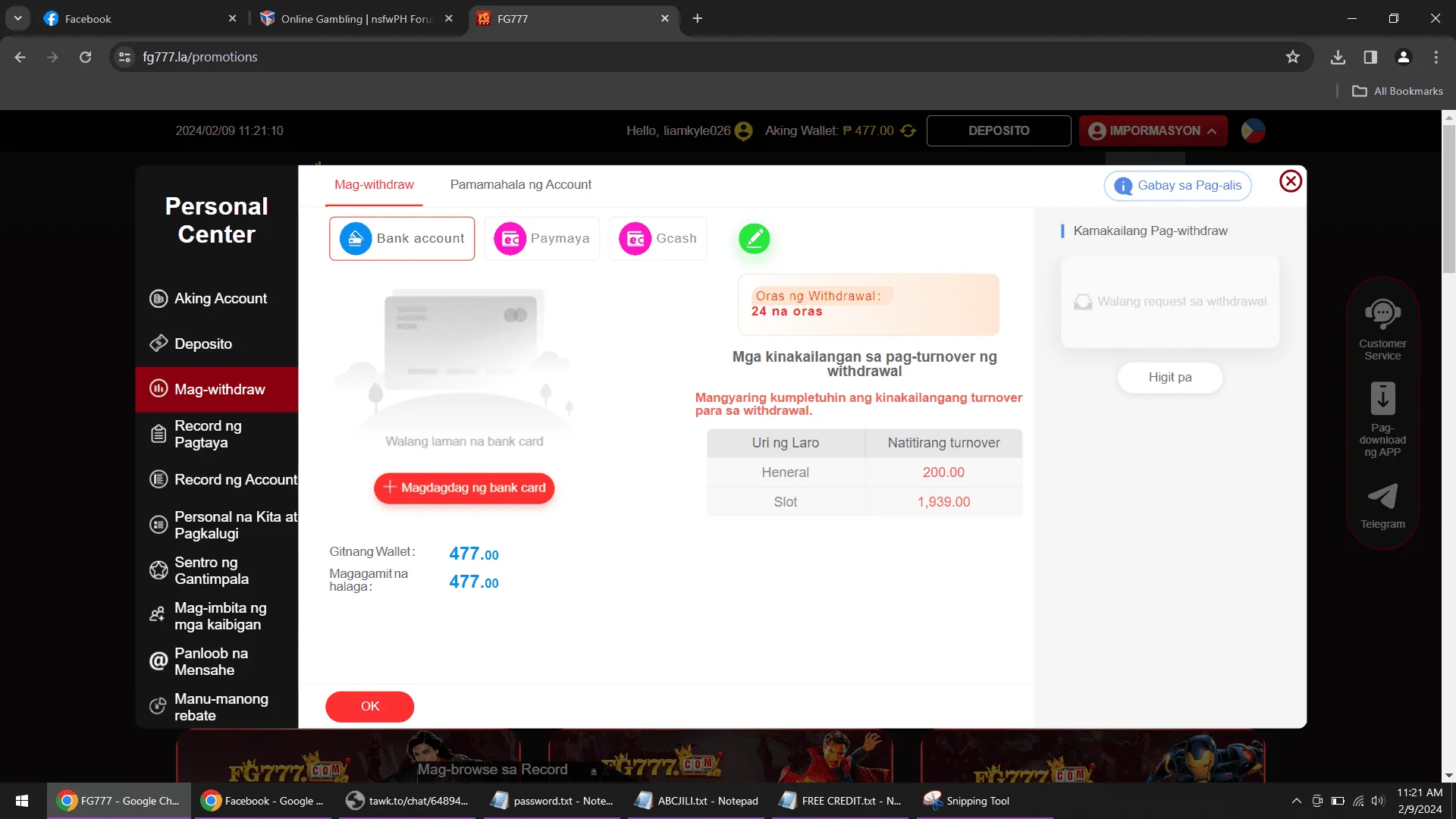1456x819 pixels.
Task: Open FREE CREDIT.txt Notepad from taskbar
Action: click(840, 801)
